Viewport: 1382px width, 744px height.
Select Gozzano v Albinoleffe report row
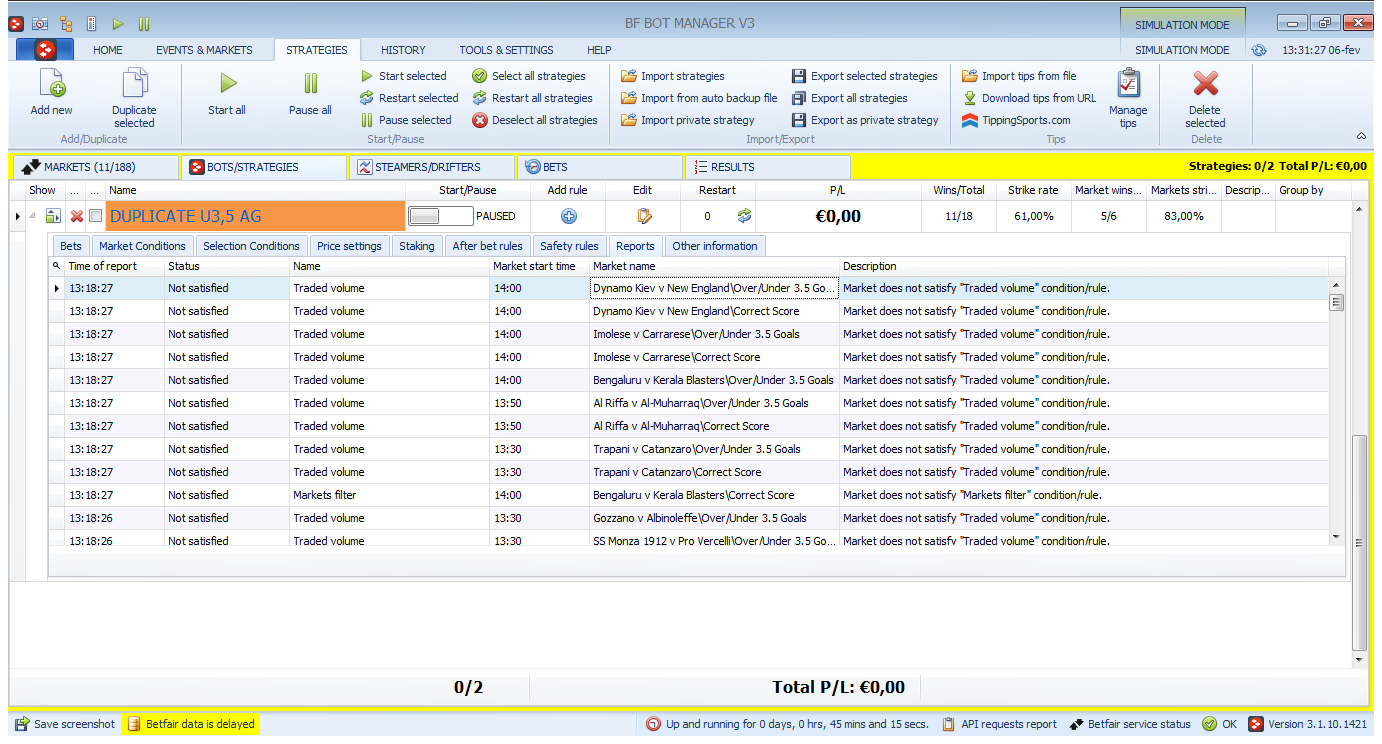tap(690, 518)
